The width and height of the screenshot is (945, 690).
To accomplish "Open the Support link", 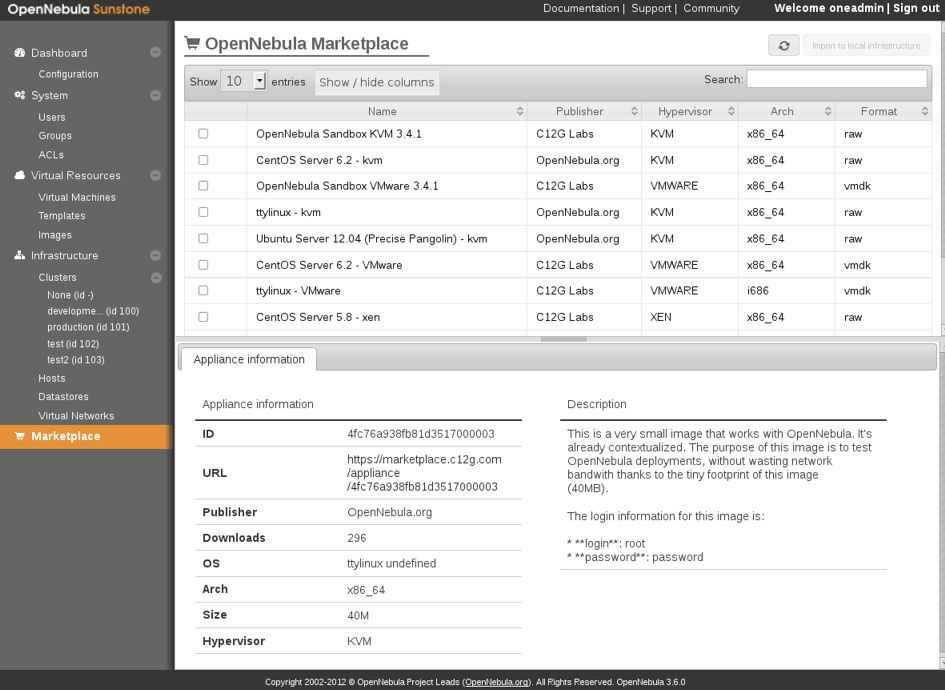I will coord(651,8).
